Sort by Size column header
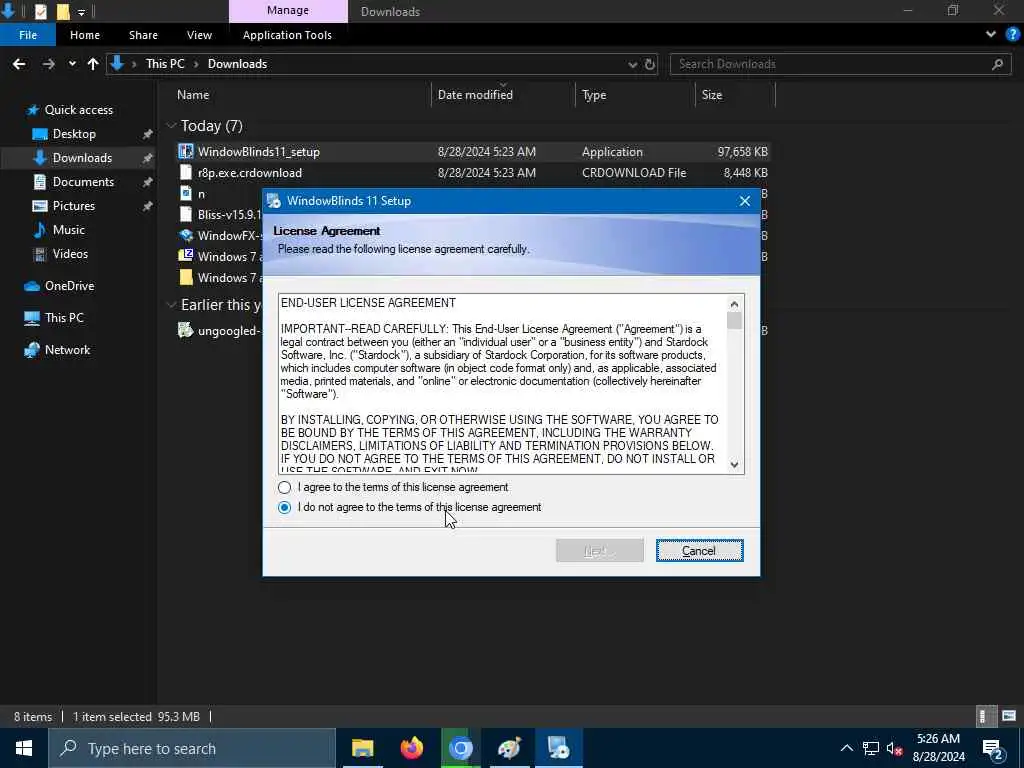 712,95
